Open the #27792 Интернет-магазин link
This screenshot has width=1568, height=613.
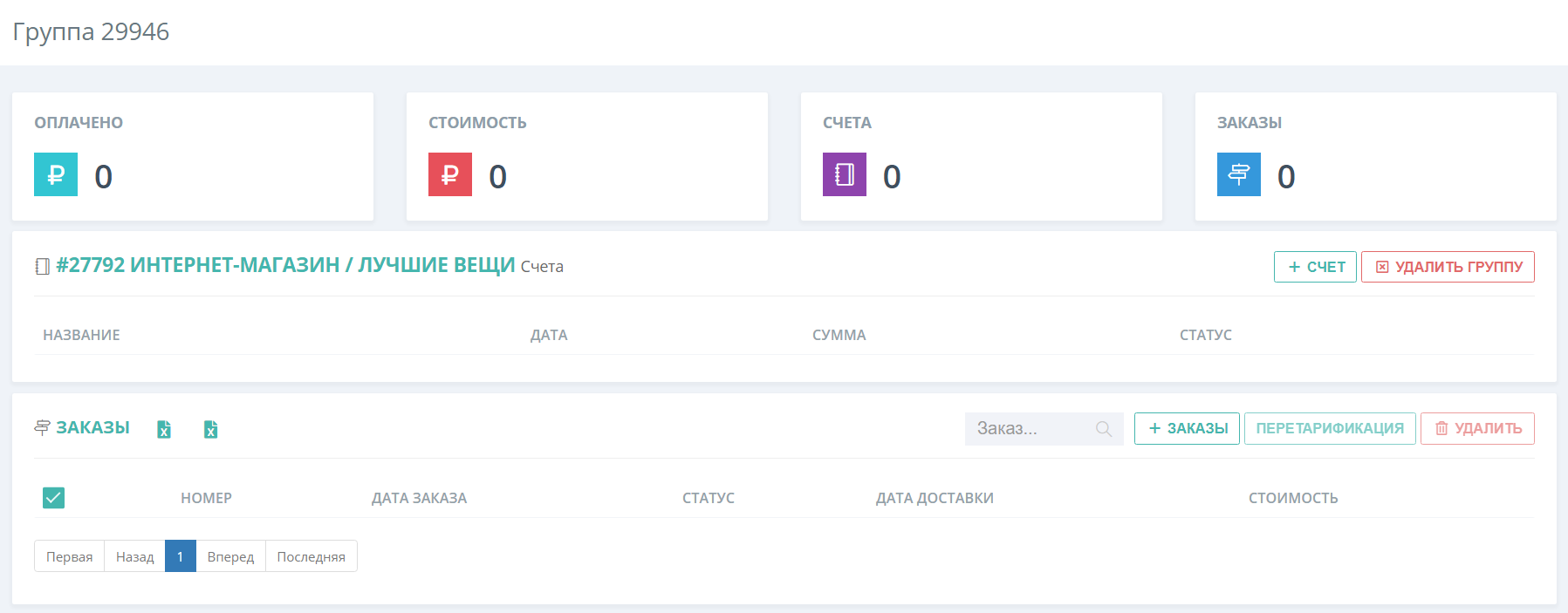(285, 265)
